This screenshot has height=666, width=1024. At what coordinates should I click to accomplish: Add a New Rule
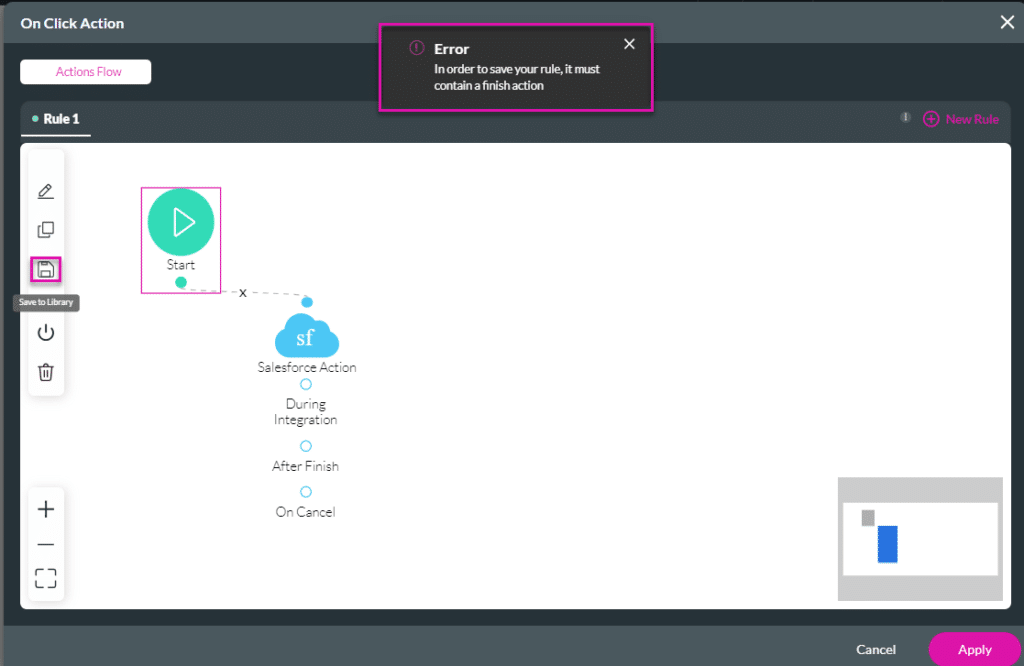click(960, 119)
